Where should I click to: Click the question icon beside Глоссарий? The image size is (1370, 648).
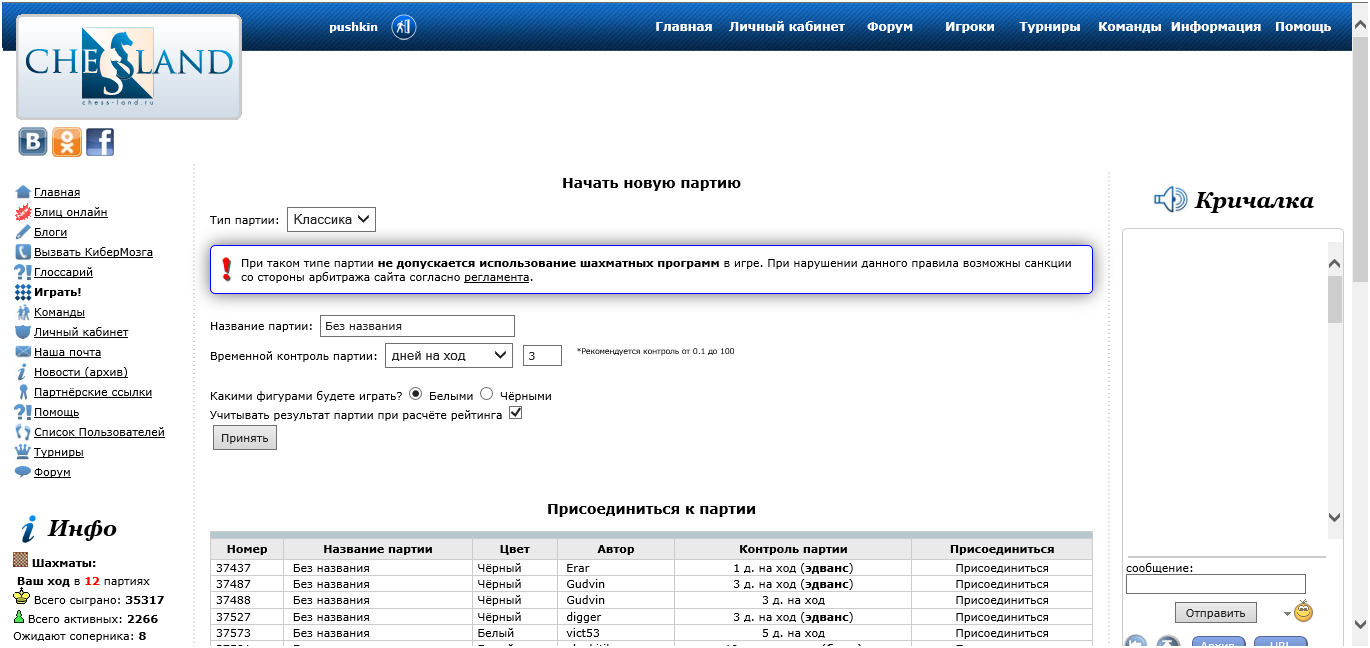click(23, 272)
